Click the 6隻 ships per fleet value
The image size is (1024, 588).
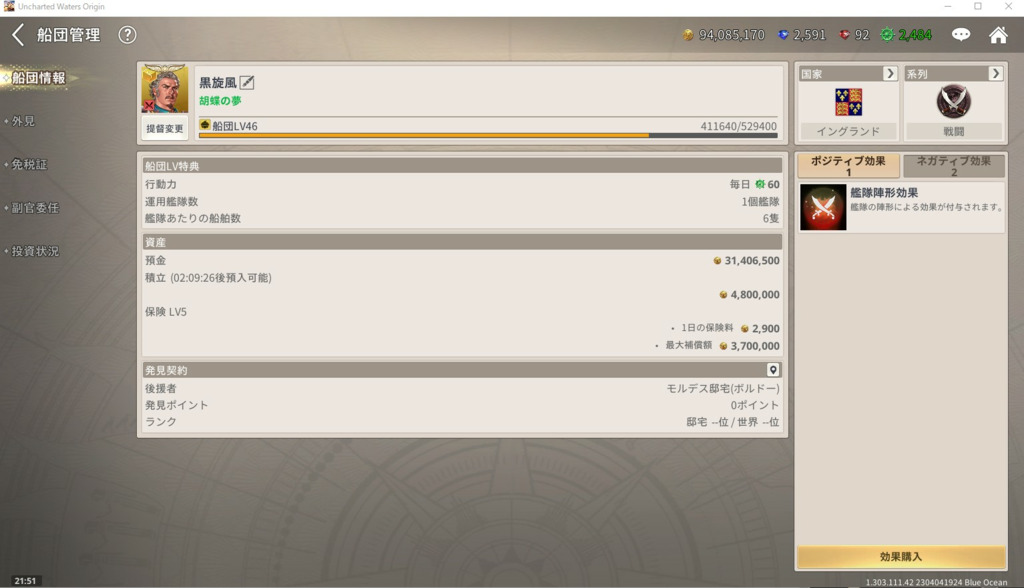771,218
